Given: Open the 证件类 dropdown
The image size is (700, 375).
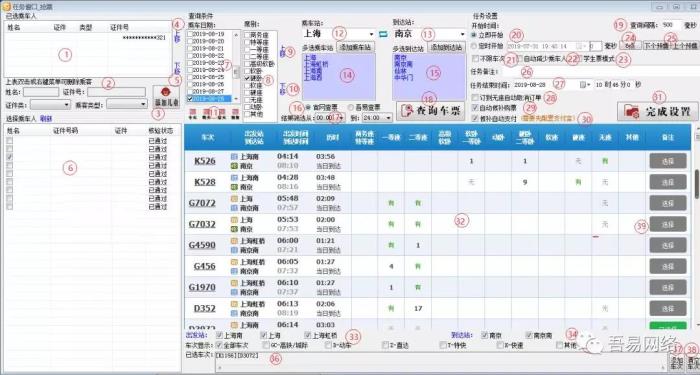Looking at the screenshot, I should coord(50,105).
